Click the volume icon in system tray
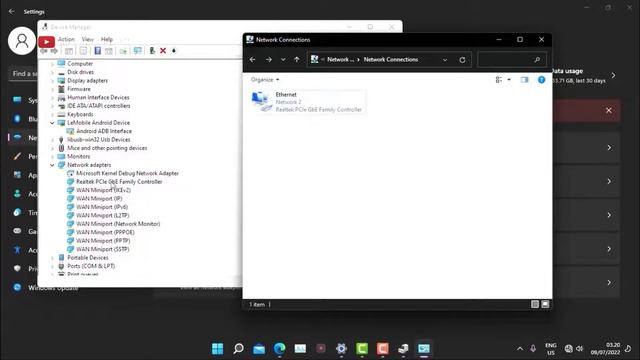The image size is (640, 360). pos(579,349)
